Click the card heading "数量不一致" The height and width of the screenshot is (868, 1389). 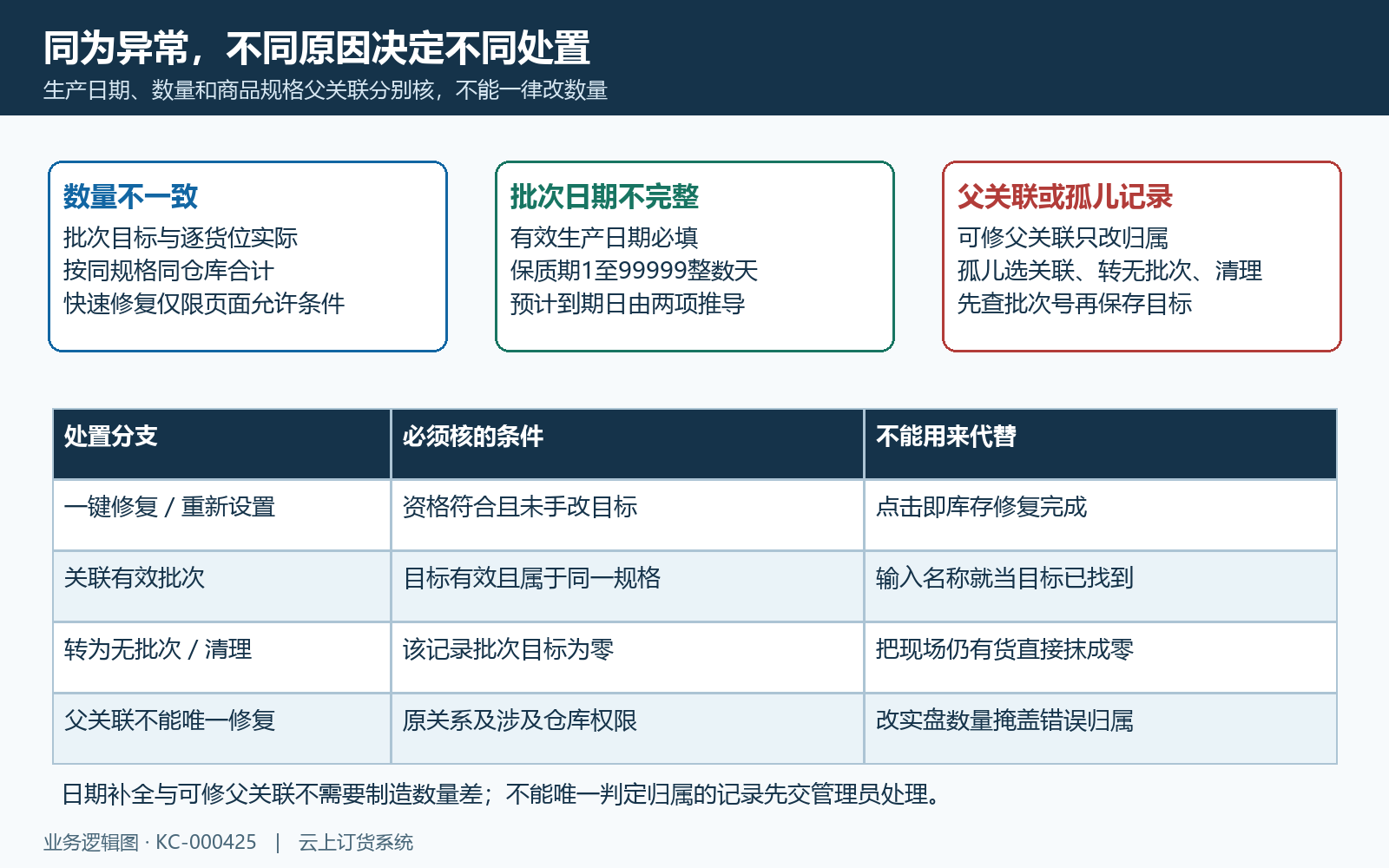click(130, 197)
